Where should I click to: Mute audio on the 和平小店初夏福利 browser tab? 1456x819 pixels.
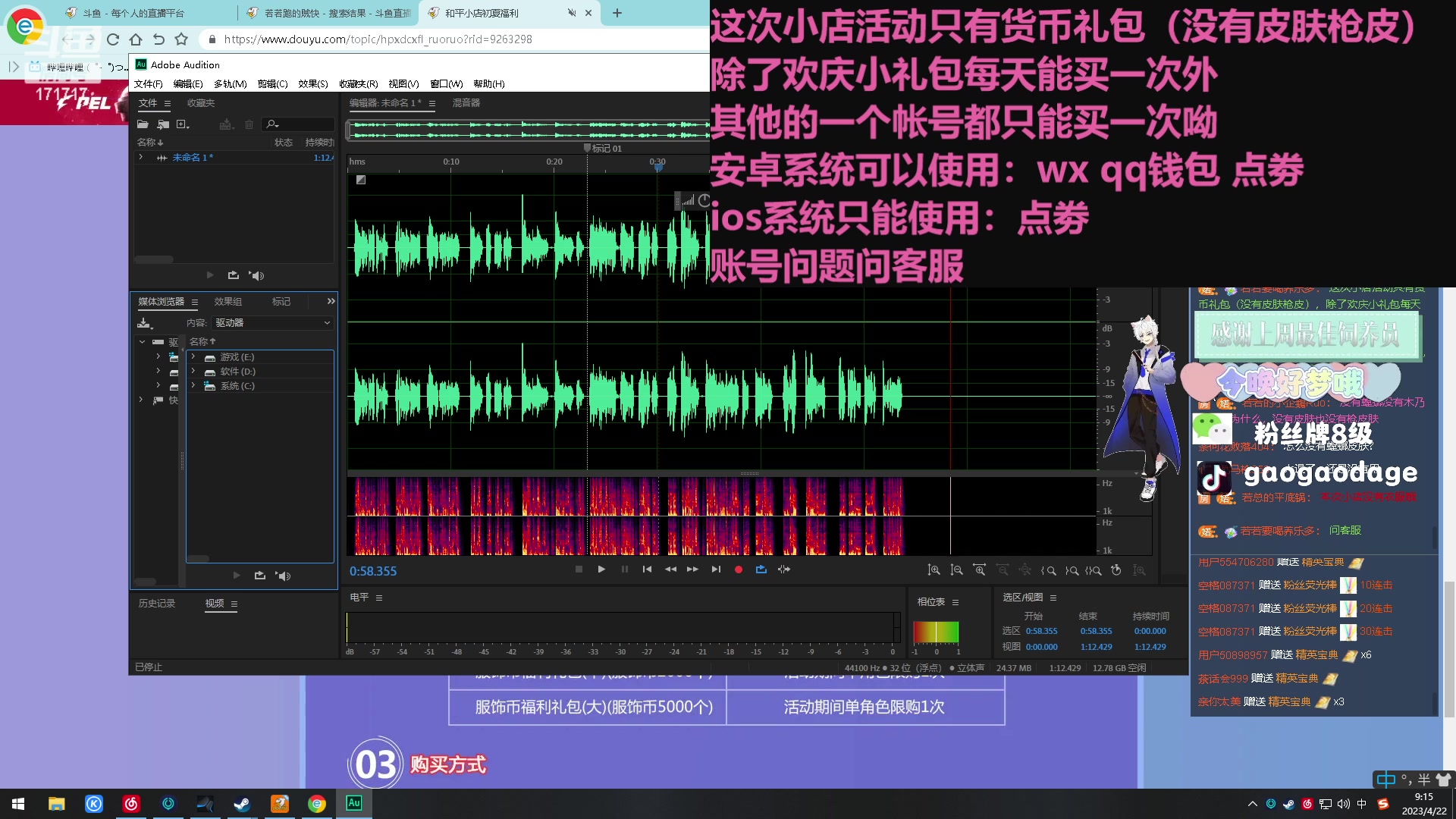(572, 13)
